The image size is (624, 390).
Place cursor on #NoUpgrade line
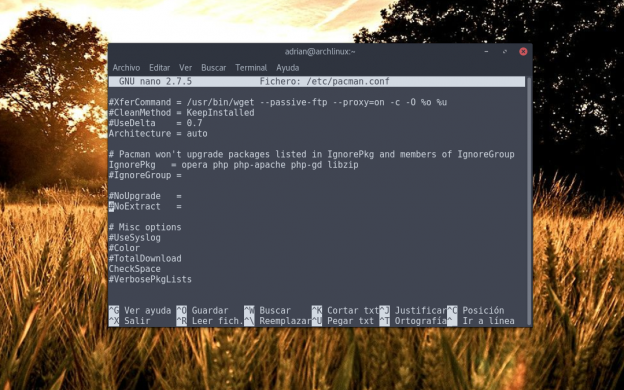[x=145, y=196]
